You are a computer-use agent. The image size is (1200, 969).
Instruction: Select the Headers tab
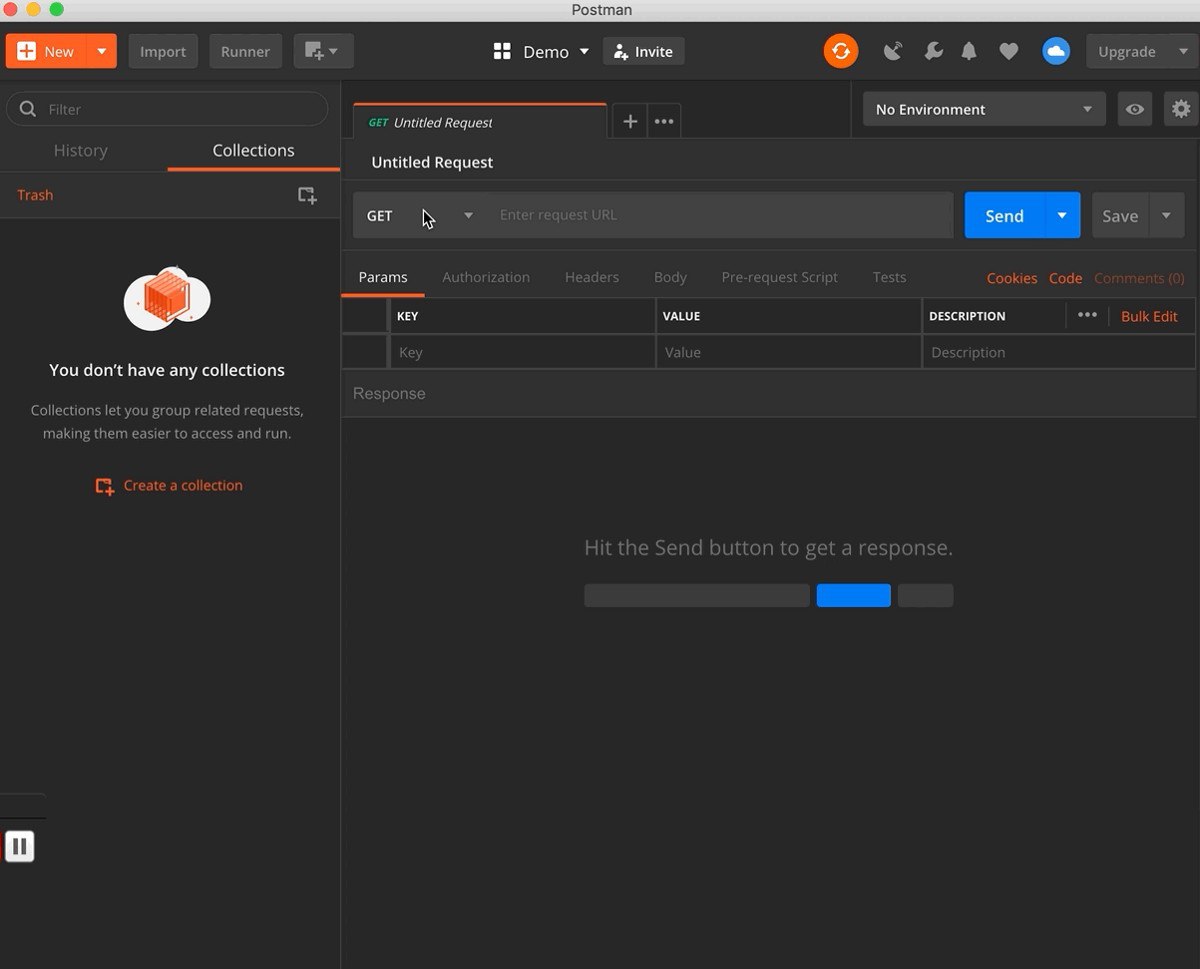tap(592, 277)
